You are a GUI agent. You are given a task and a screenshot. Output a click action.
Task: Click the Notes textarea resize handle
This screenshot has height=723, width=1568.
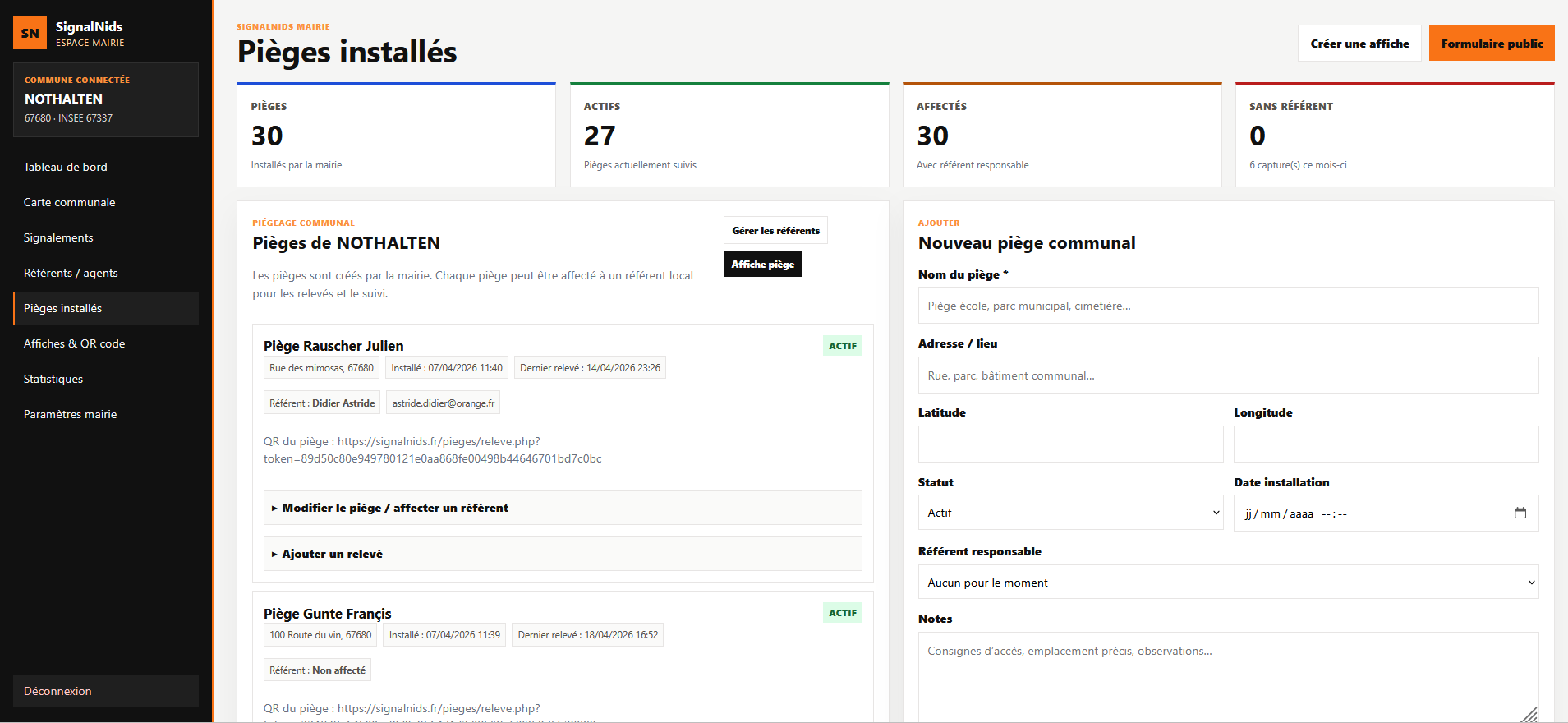[1530, 715]
